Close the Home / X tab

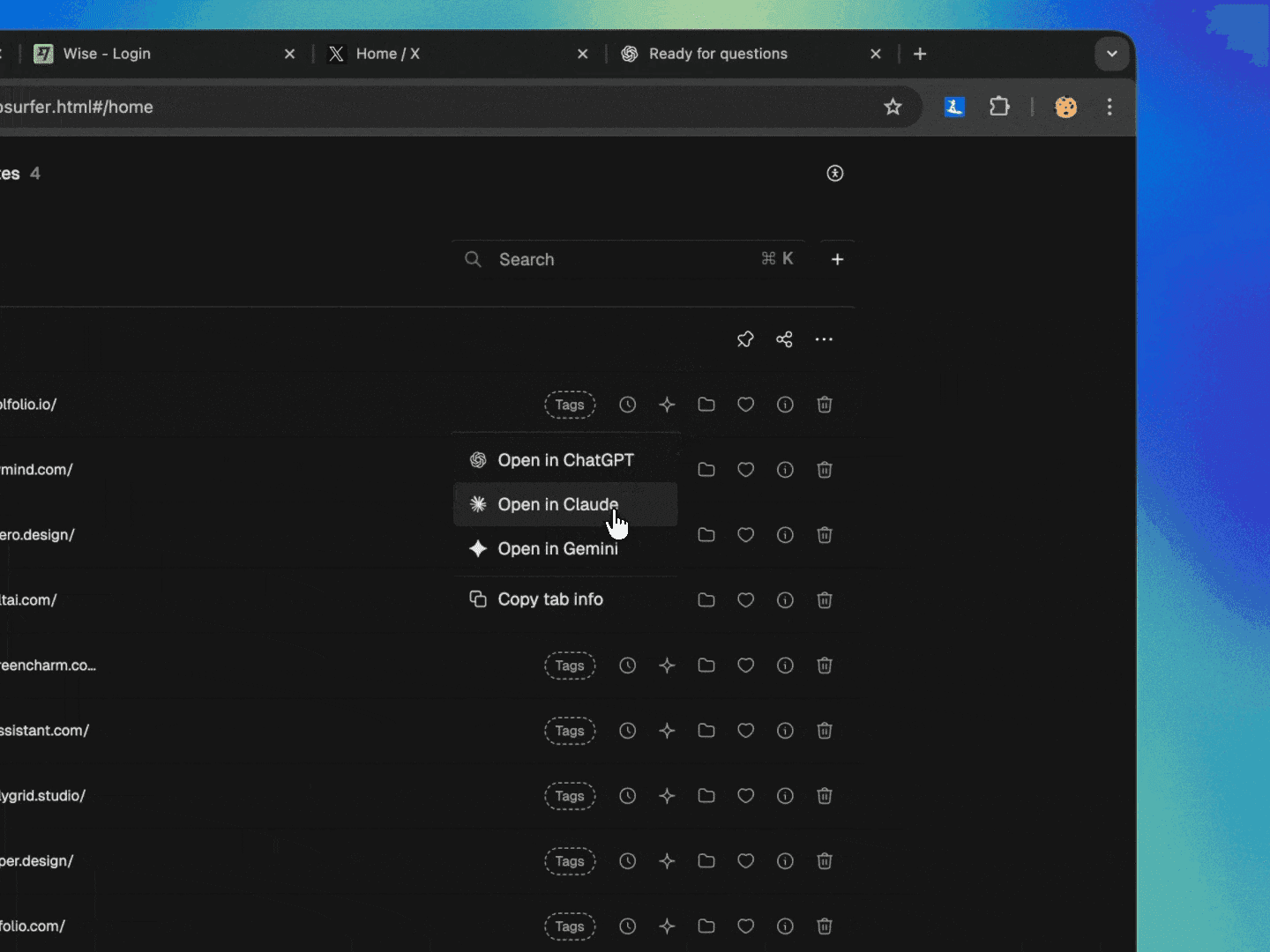point(583,54)
